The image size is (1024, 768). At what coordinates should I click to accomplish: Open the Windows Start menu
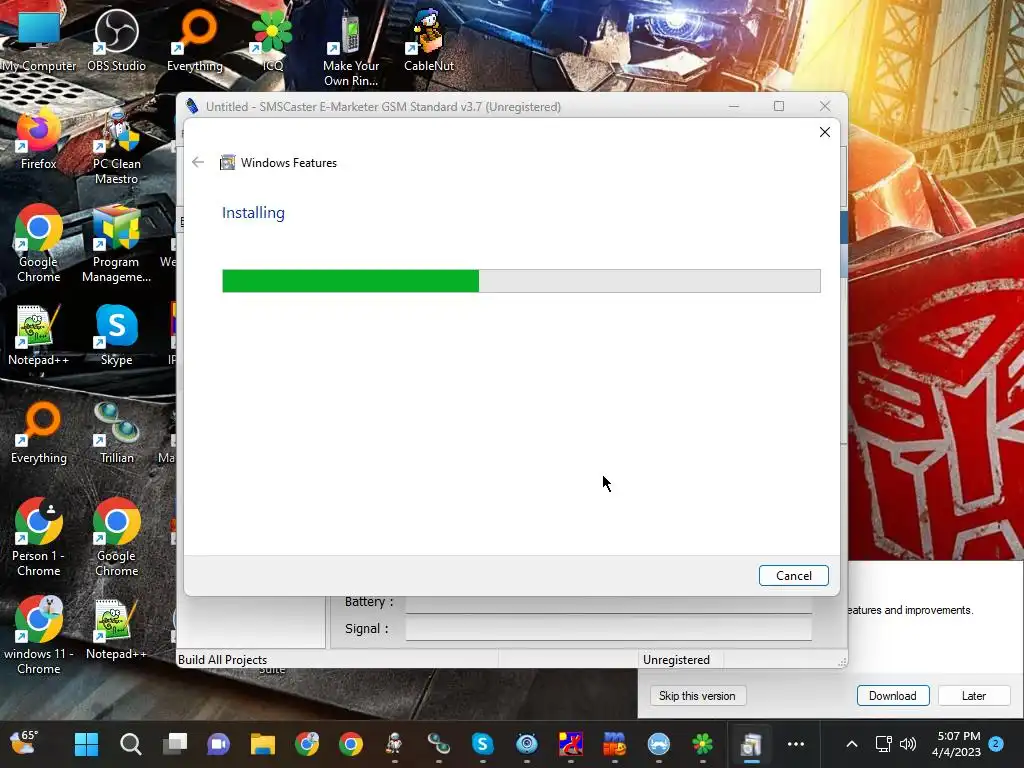pyautogui.click(x=86, y=744)
